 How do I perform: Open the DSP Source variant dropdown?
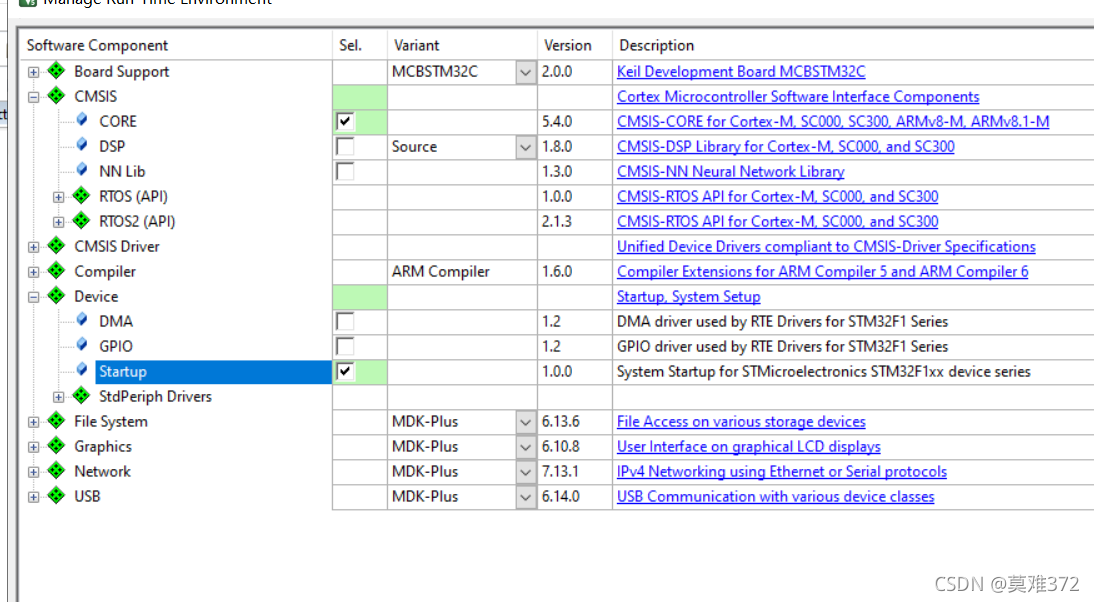(525, 147)
